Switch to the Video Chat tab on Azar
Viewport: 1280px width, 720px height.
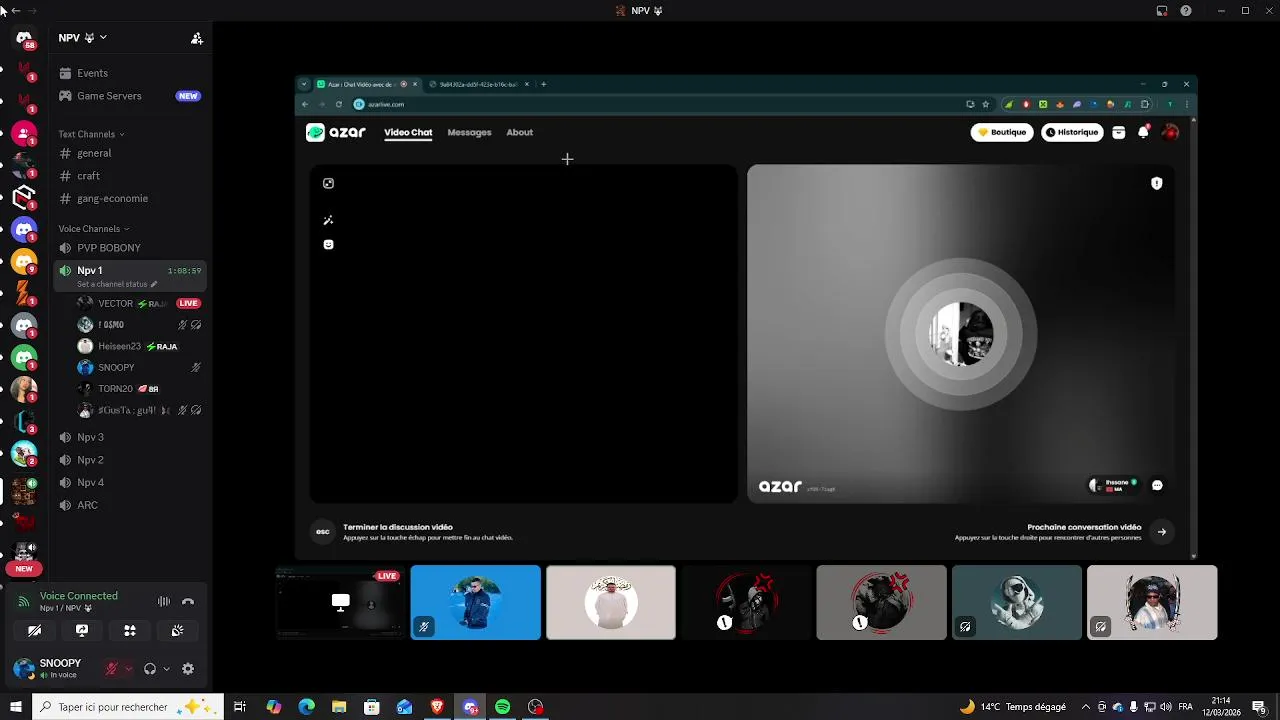[408, 132]
